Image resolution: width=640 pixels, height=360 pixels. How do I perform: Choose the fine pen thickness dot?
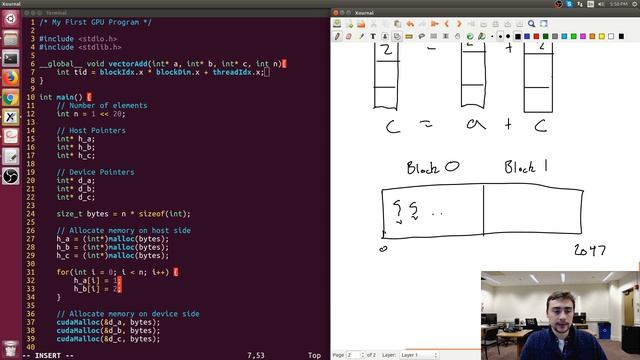tap(492, 36)
